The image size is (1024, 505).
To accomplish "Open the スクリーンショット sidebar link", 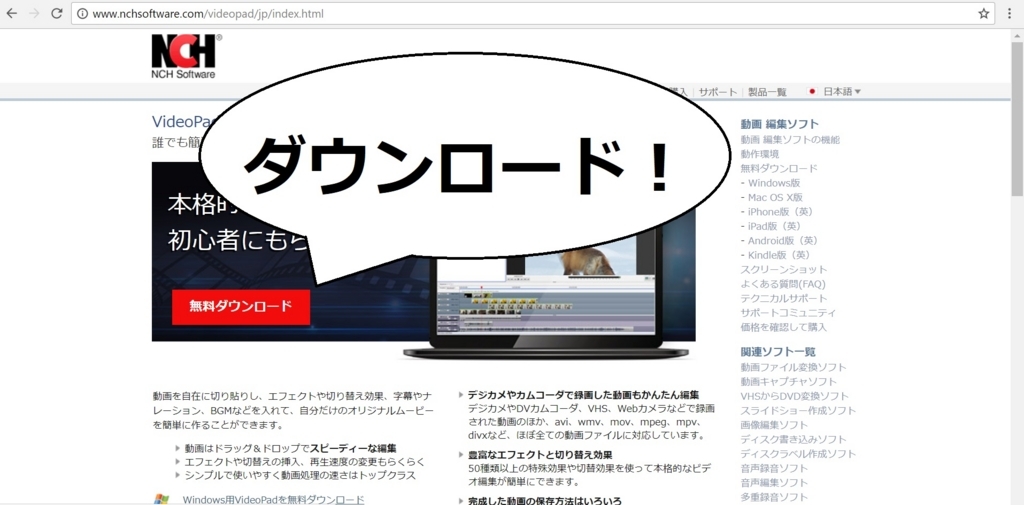I will click(x=784, y=269).
